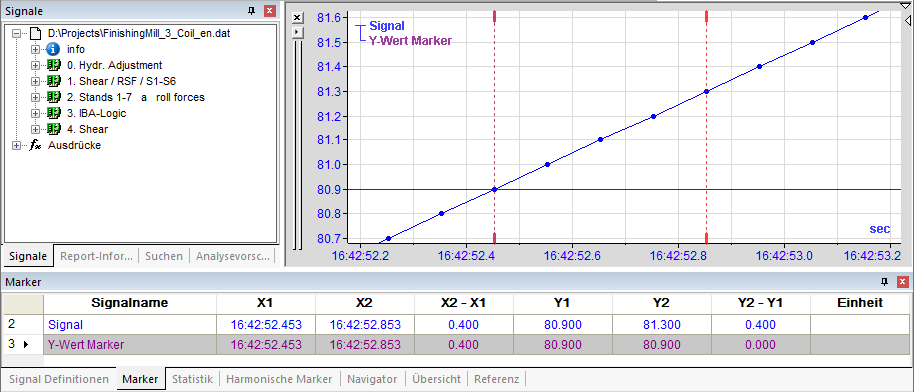The width and height of the screenshot is (914, 392).
Task: Click the Y2 - Y1 column header
Action: [x=761, y=303]
